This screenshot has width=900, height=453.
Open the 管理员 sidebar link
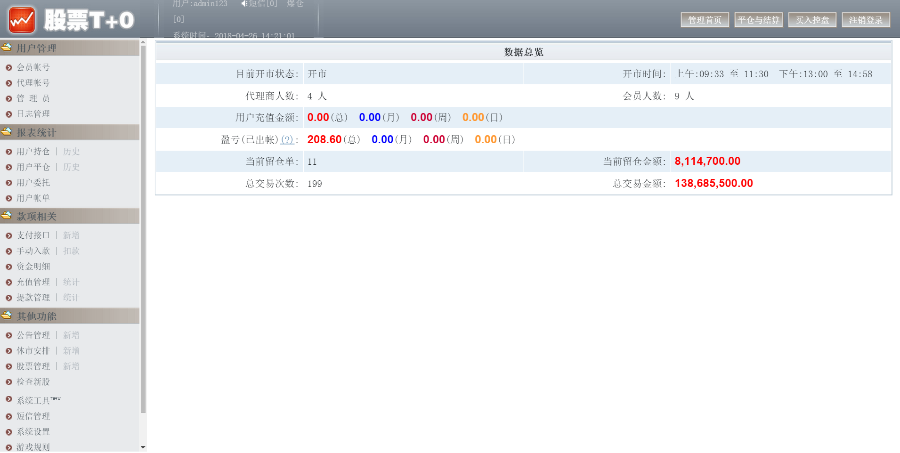tap(33, 99)
